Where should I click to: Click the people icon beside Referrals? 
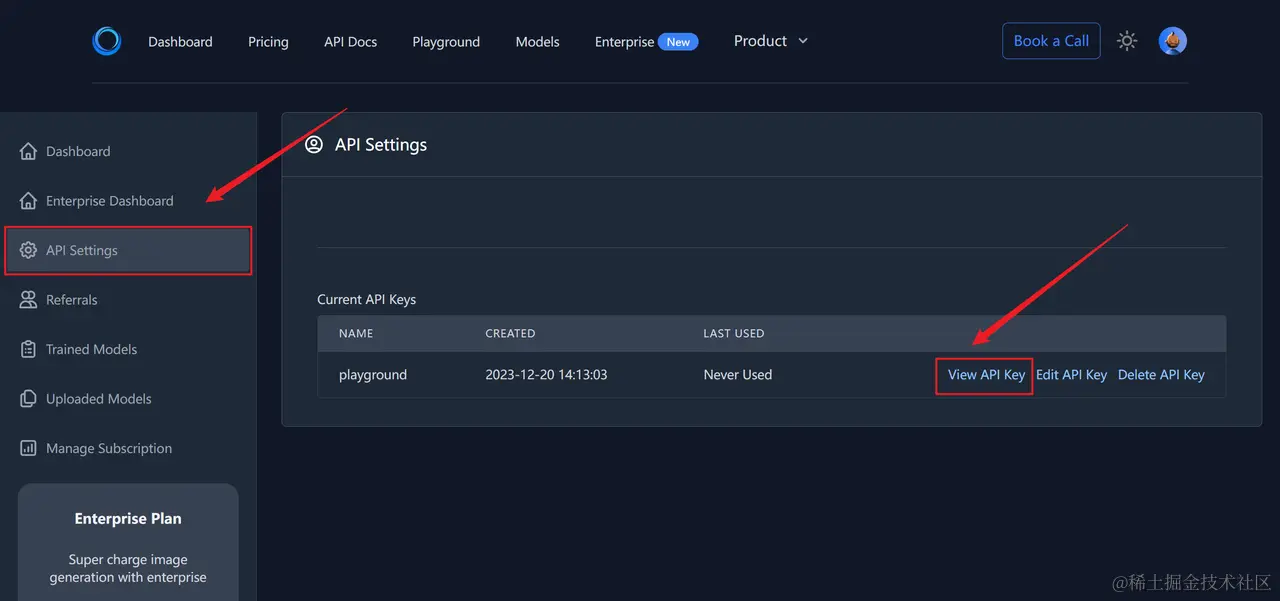pyautogui.click(x=28, y=300)
